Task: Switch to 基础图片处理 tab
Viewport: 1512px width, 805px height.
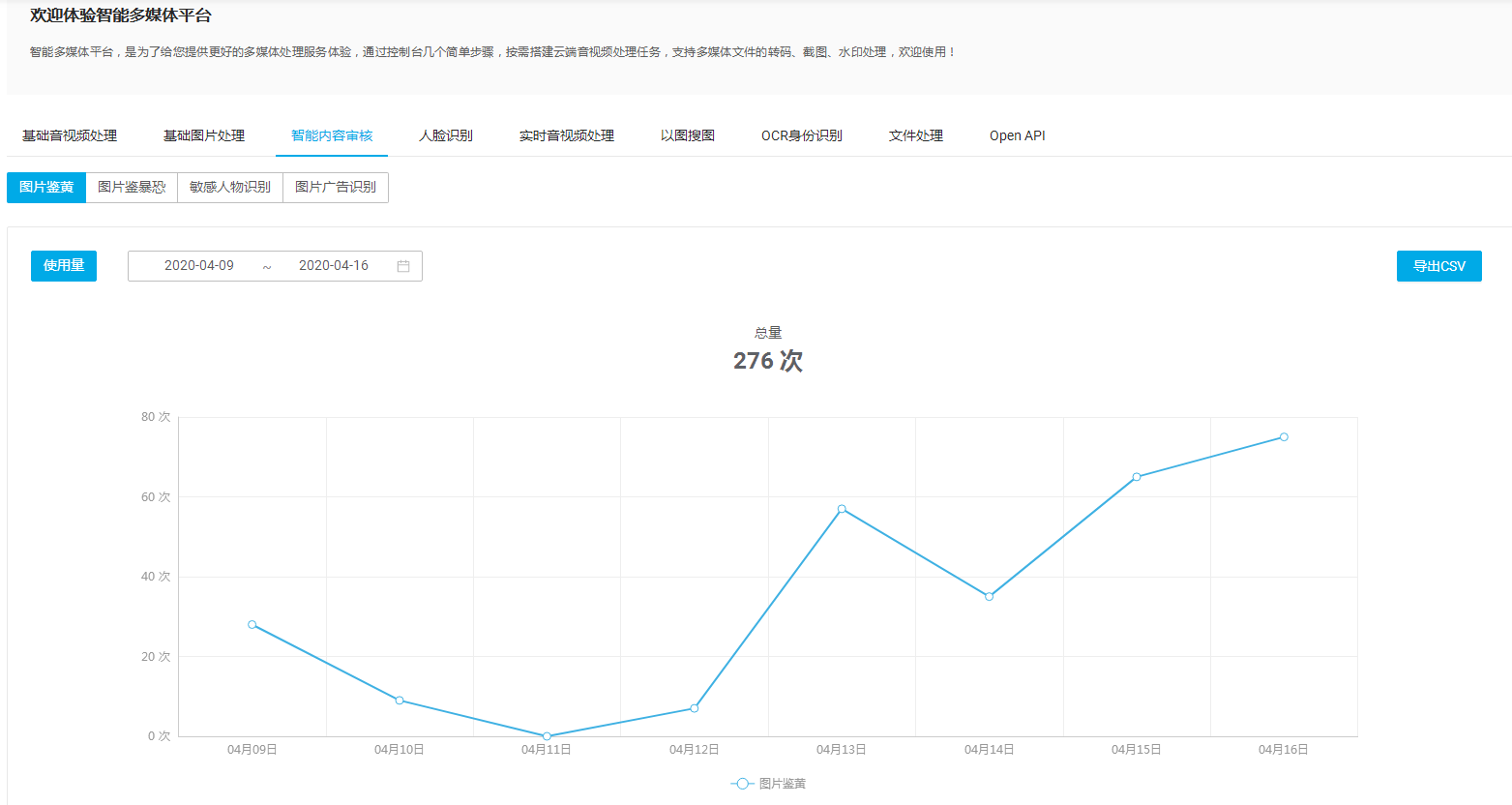Action: [204, 135]
